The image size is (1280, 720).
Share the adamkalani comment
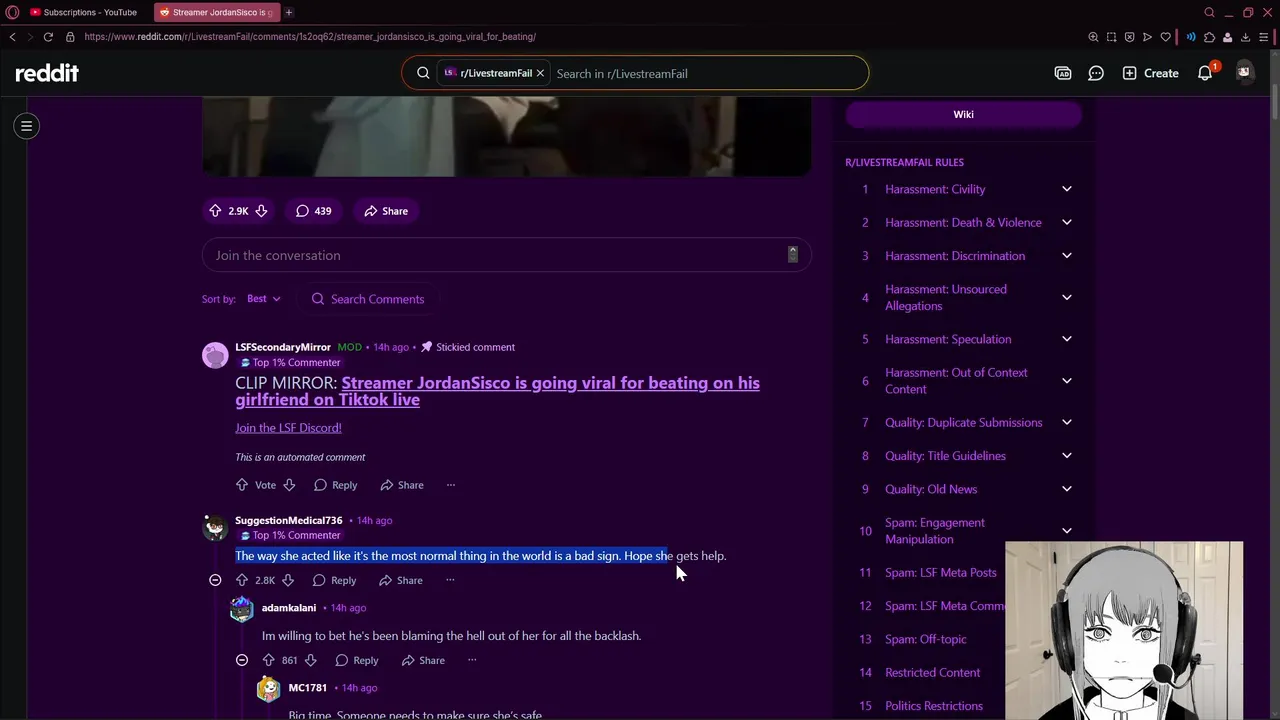pyautogui.click(x=423, y=660)
